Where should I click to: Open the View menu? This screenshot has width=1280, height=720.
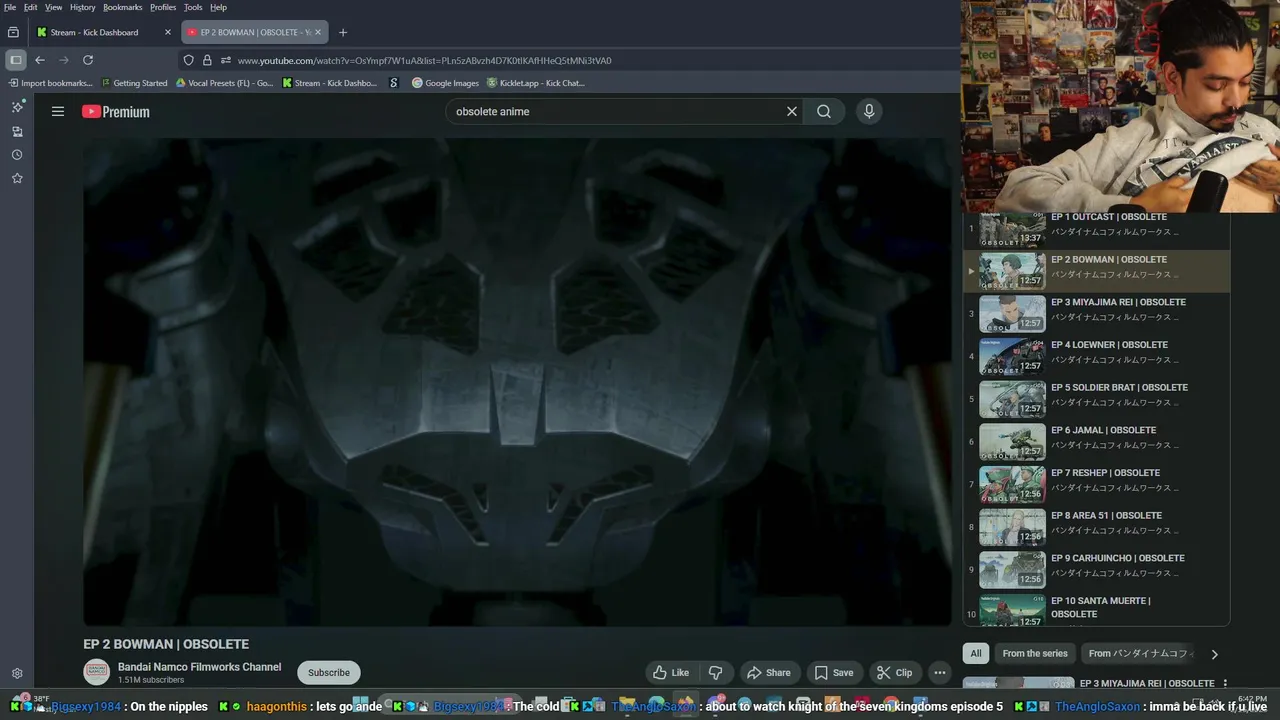54,7
